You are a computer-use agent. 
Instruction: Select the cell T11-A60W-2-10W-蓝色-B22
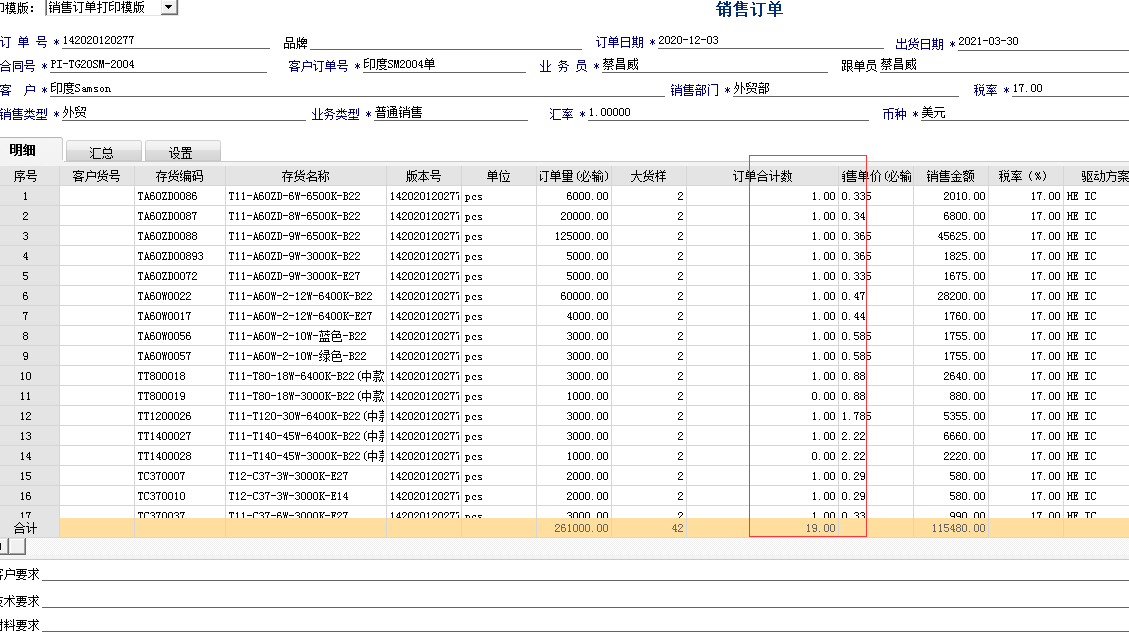305,336
